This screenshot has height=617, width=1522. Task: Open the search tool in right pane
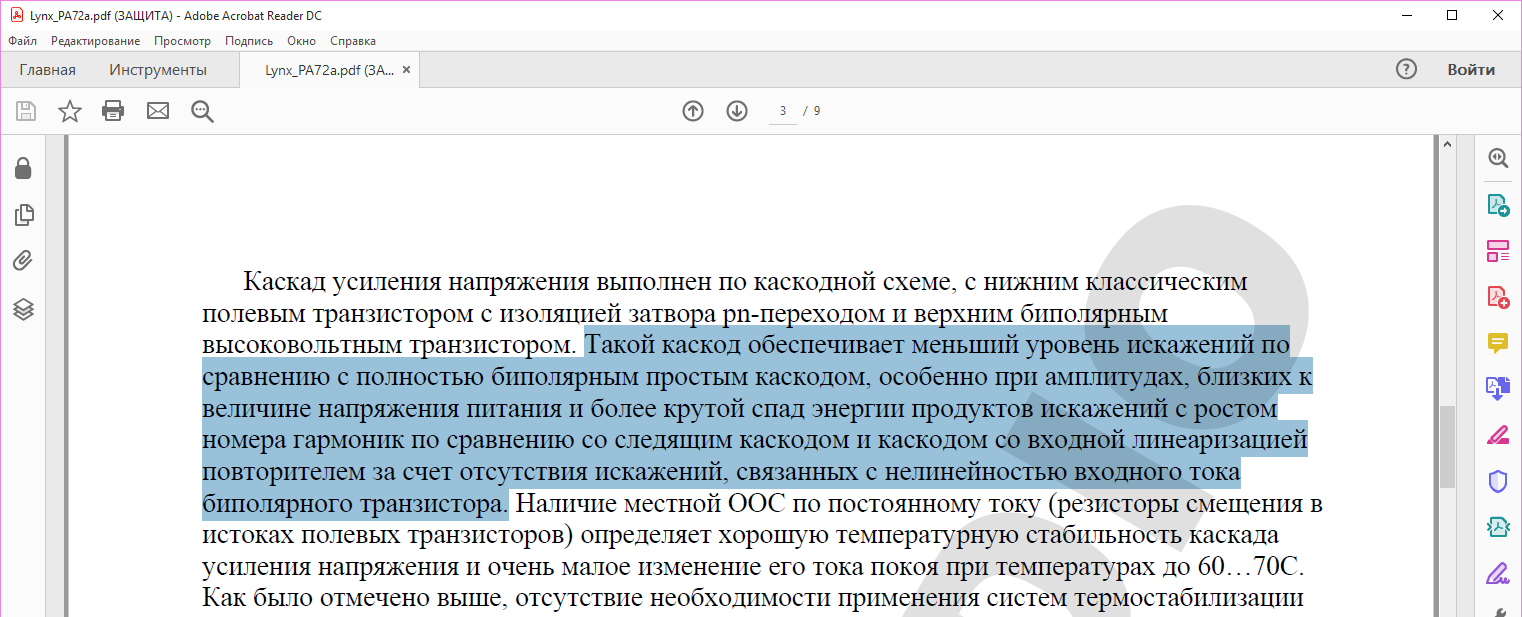coord(1497,158)
